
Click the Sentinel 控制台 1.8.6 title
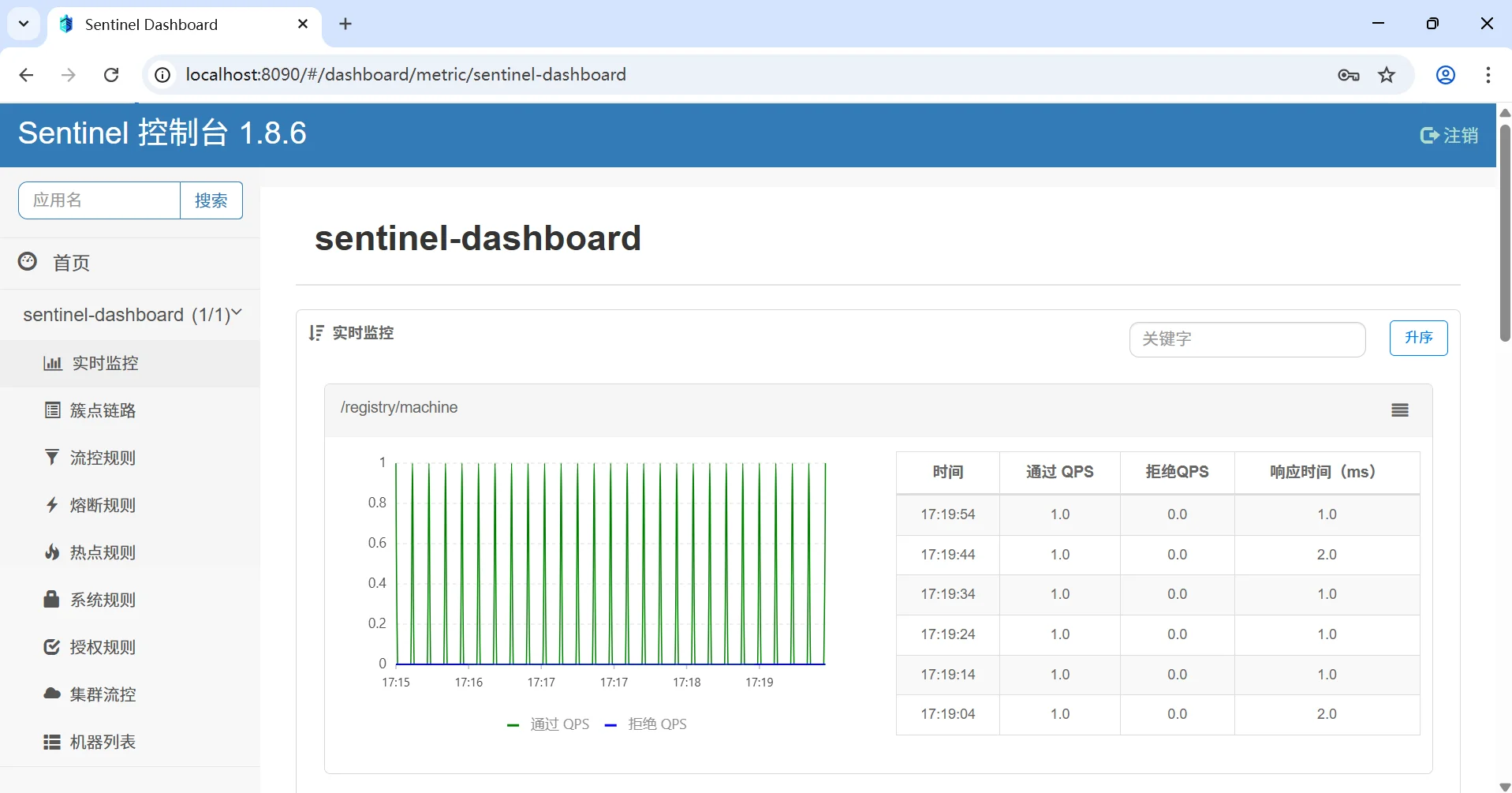pyautogui.click(x=162, y=133)
